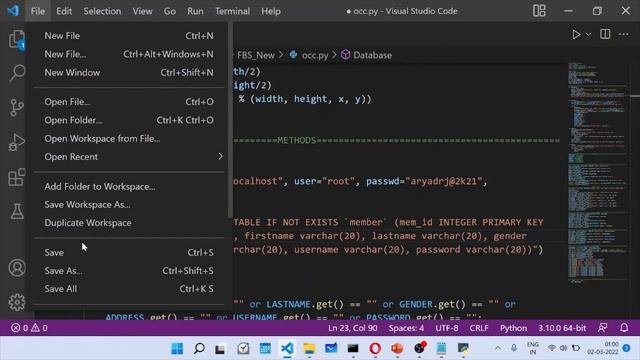Choose Save from the File menu
Screen dimensions: 640x360
pyautogui.click(x=129, y=253)
